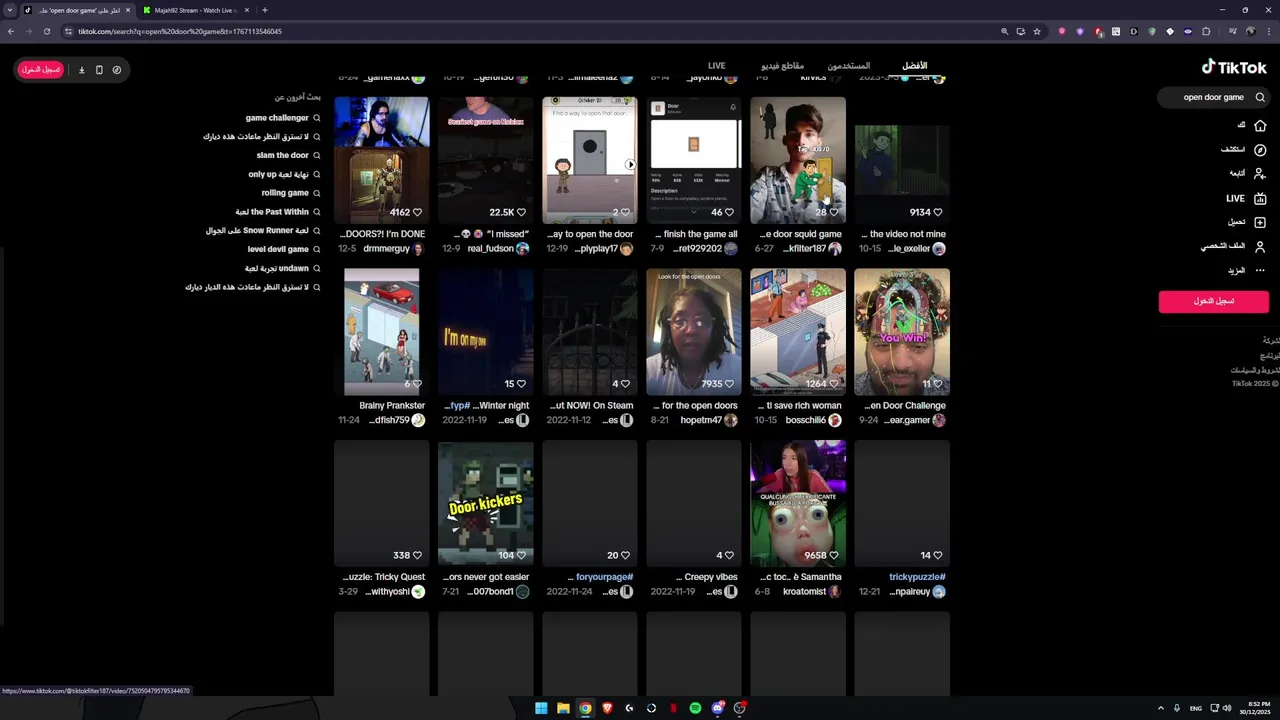The image size is (1280, 720).
Task: Click suggested search 'slam the door'
Action: pyautogui.click(x=282, y=155)
